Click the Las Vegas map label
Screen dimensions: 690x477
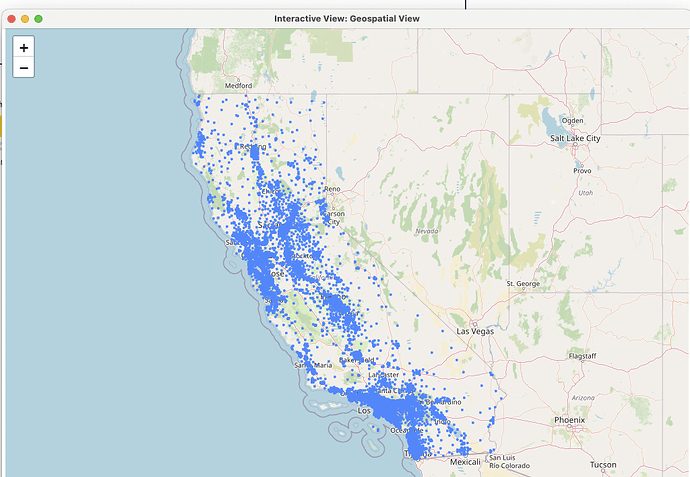(476, 330)
